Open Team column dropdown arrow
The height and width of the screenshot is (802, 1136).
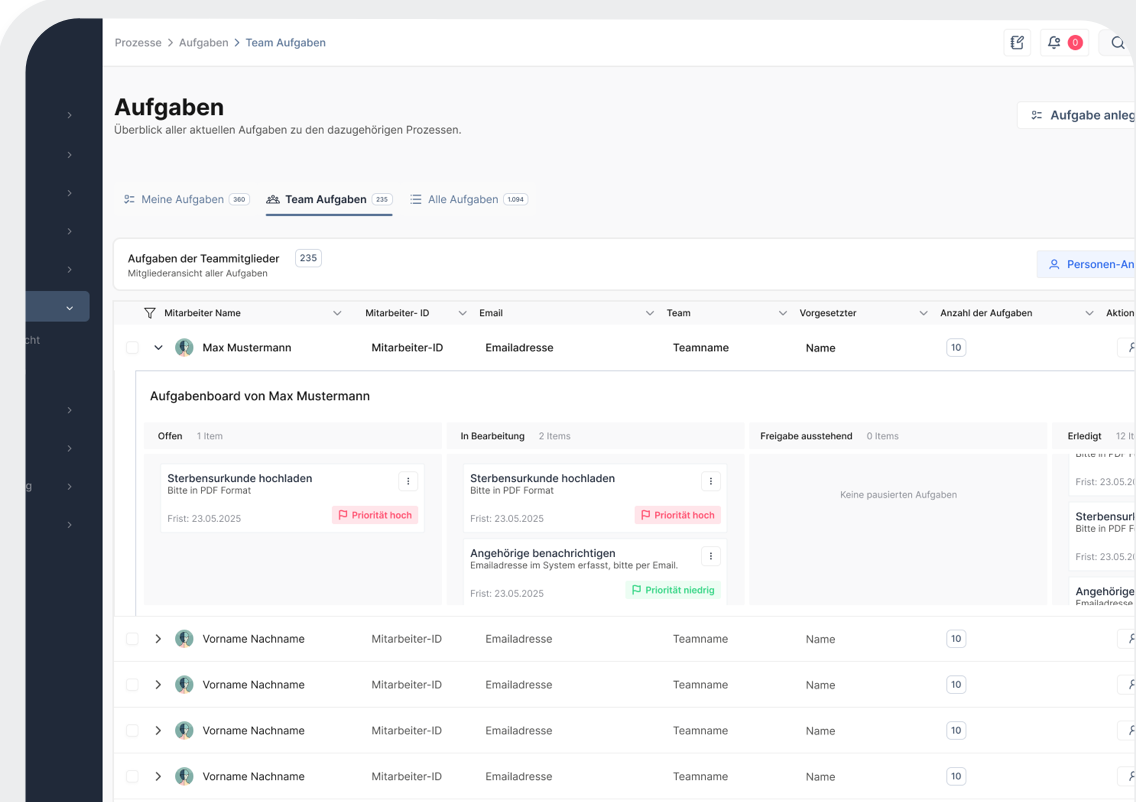pyautogui.click(x=782, y=313)
